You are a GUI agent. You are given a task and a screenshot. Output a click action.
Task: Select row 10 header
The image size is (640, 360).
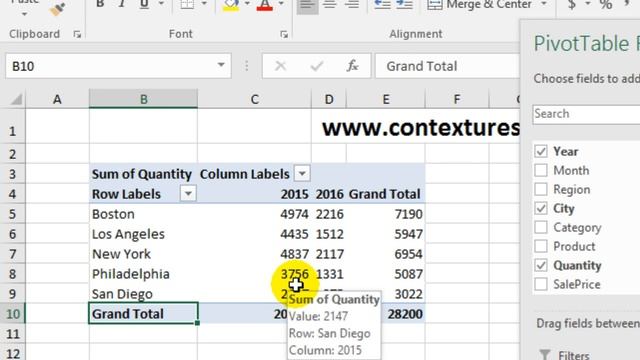tap(12, 314)
